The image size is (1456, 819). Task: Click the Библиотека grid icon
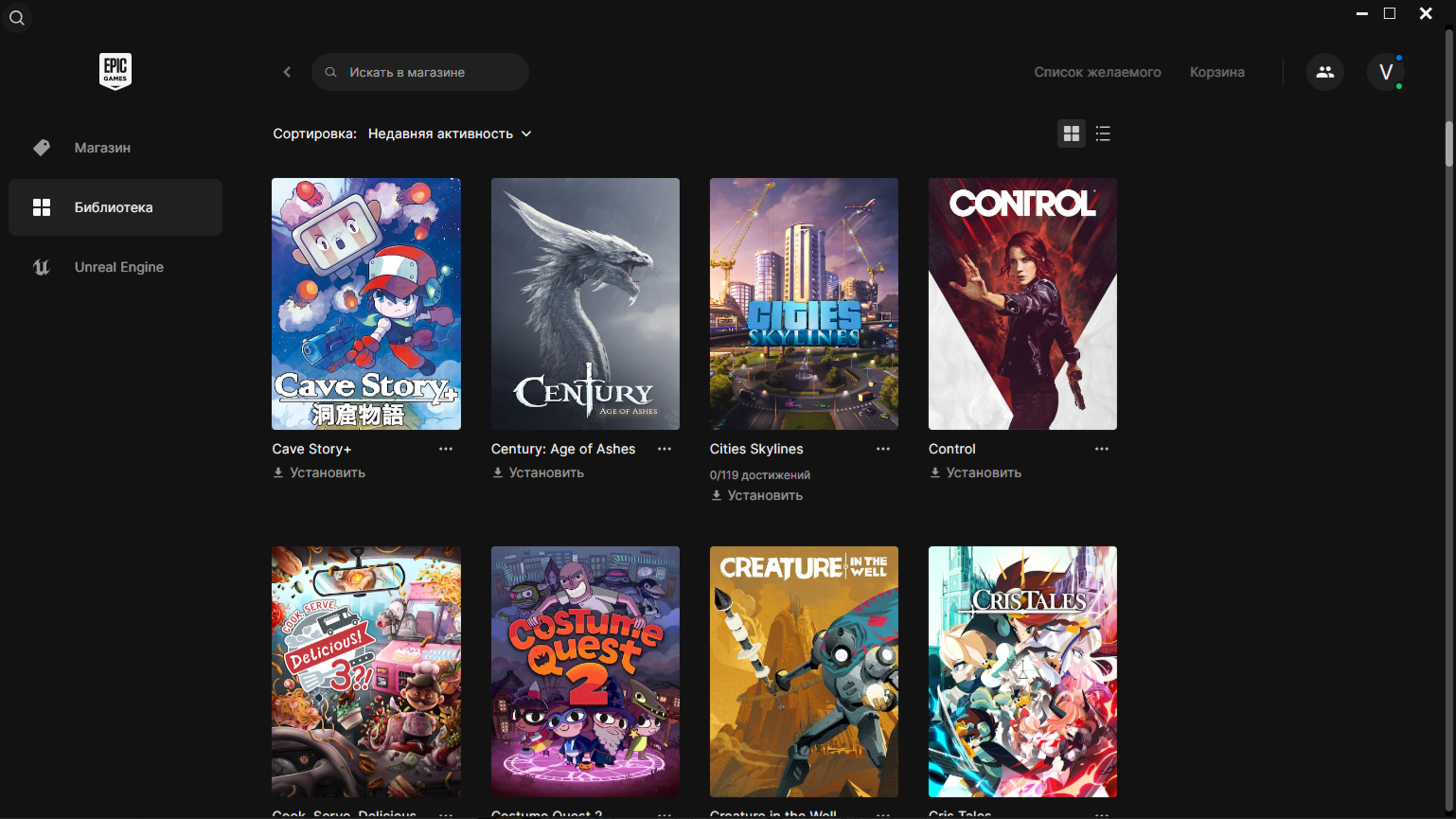point(42,207)
